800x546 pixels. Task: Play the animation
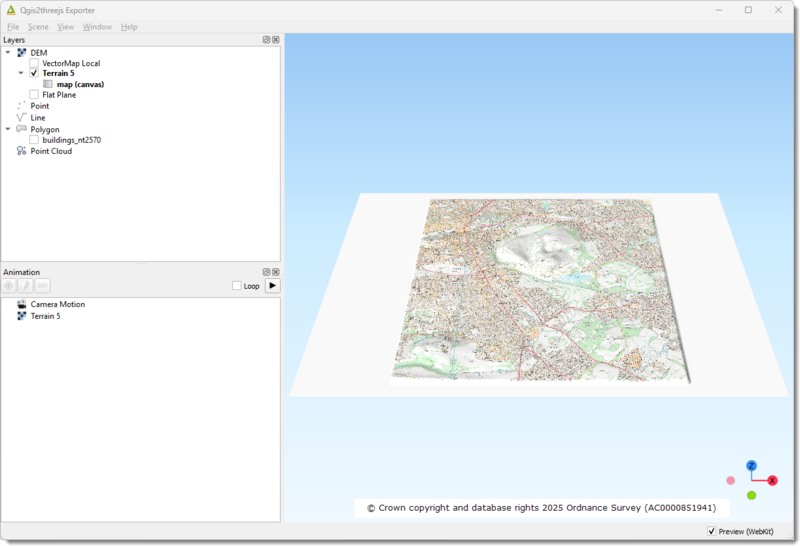coord(272,286)
